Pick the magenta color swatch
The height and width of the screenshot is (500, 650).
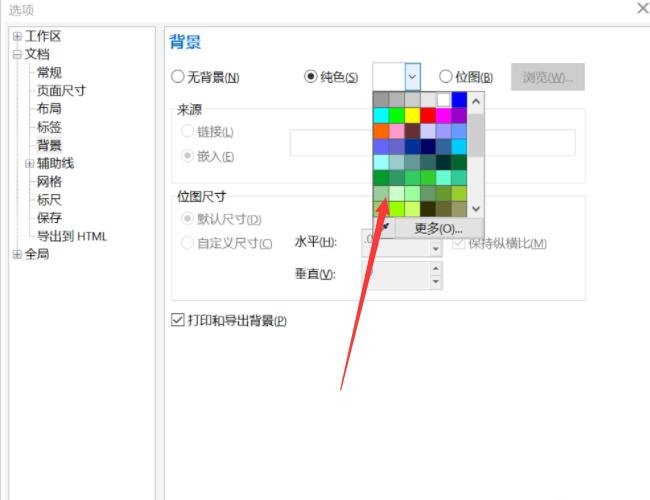(443, 115)
